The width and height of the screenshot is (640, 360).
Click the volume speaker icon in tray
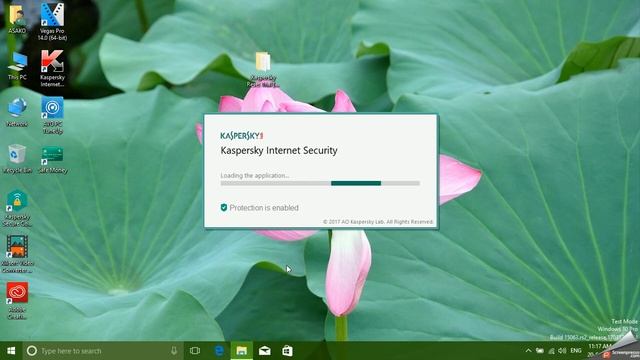click(562, 351)
